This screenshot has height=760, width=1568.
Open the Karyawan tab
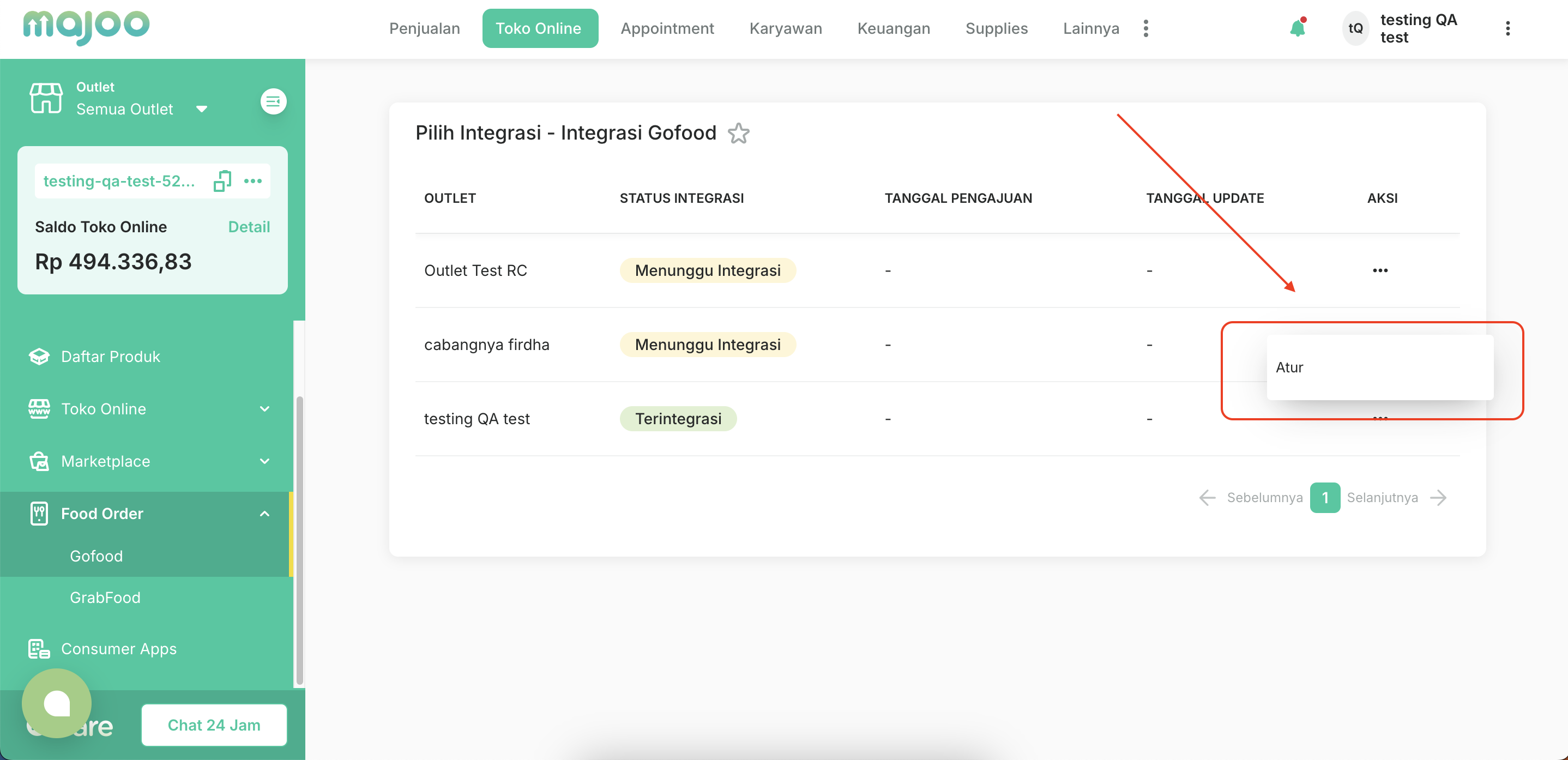point(785,28)
